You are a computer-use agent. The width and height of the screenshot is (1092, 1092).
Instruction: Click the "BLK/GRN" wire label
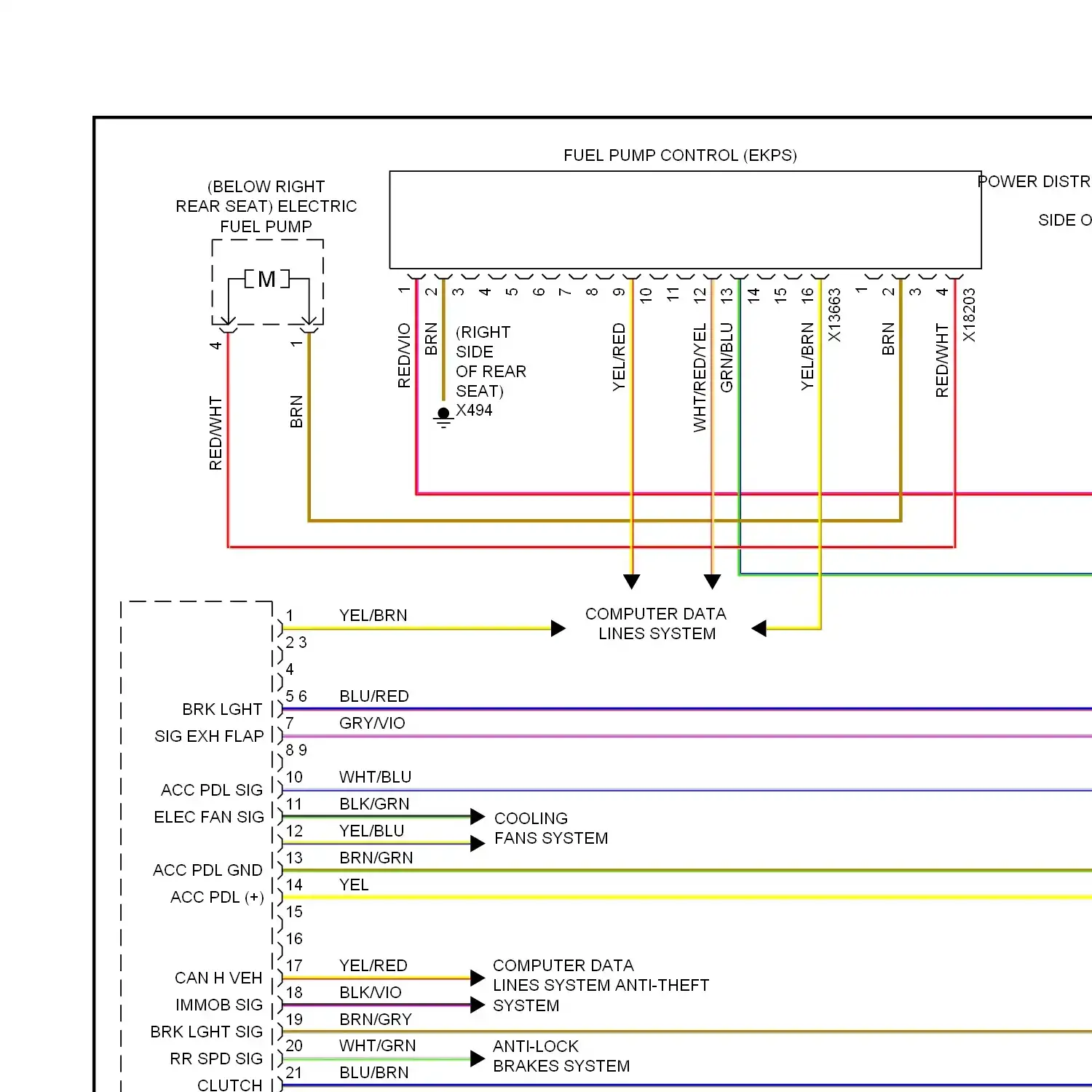pos(374,804)
